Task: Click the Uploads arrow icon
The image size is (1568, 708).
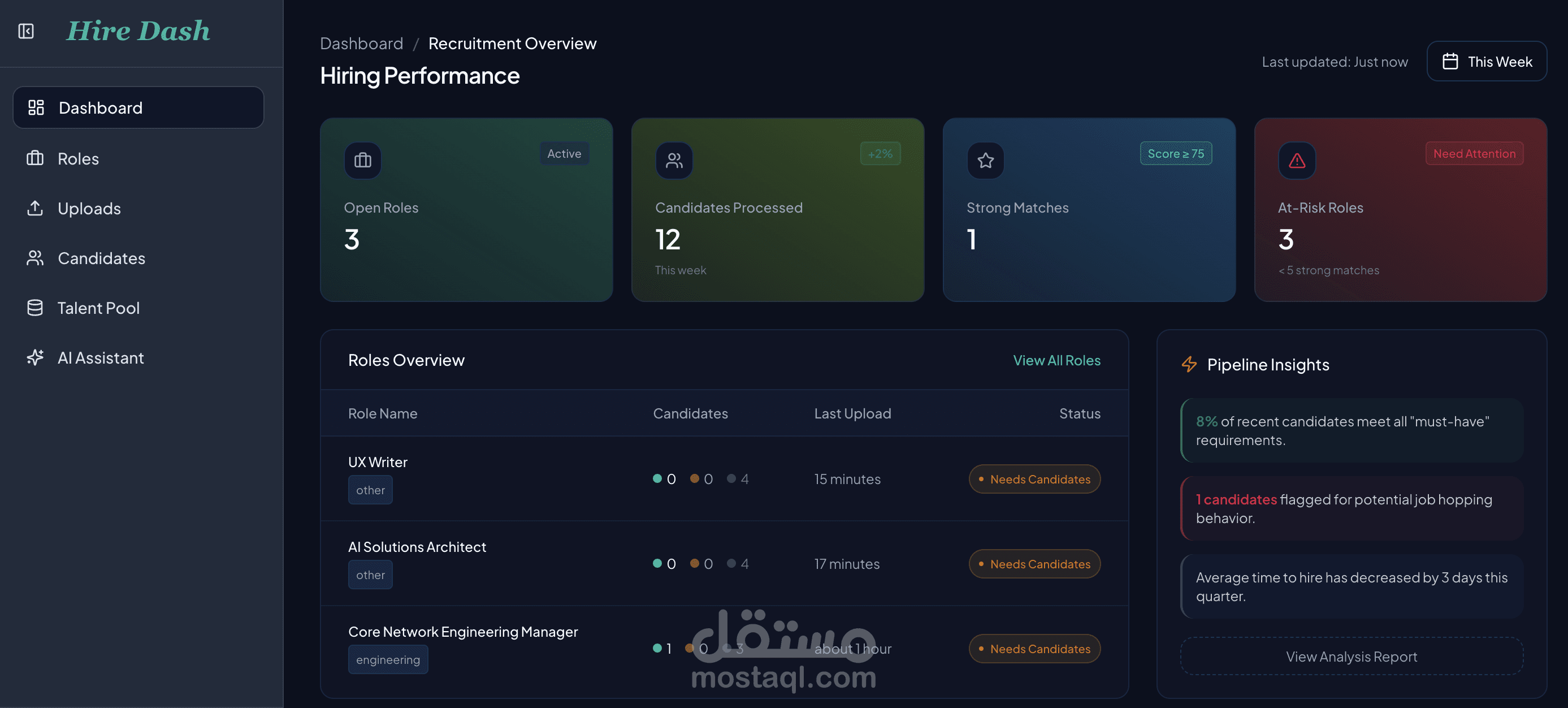Action: tap(35, 208)
